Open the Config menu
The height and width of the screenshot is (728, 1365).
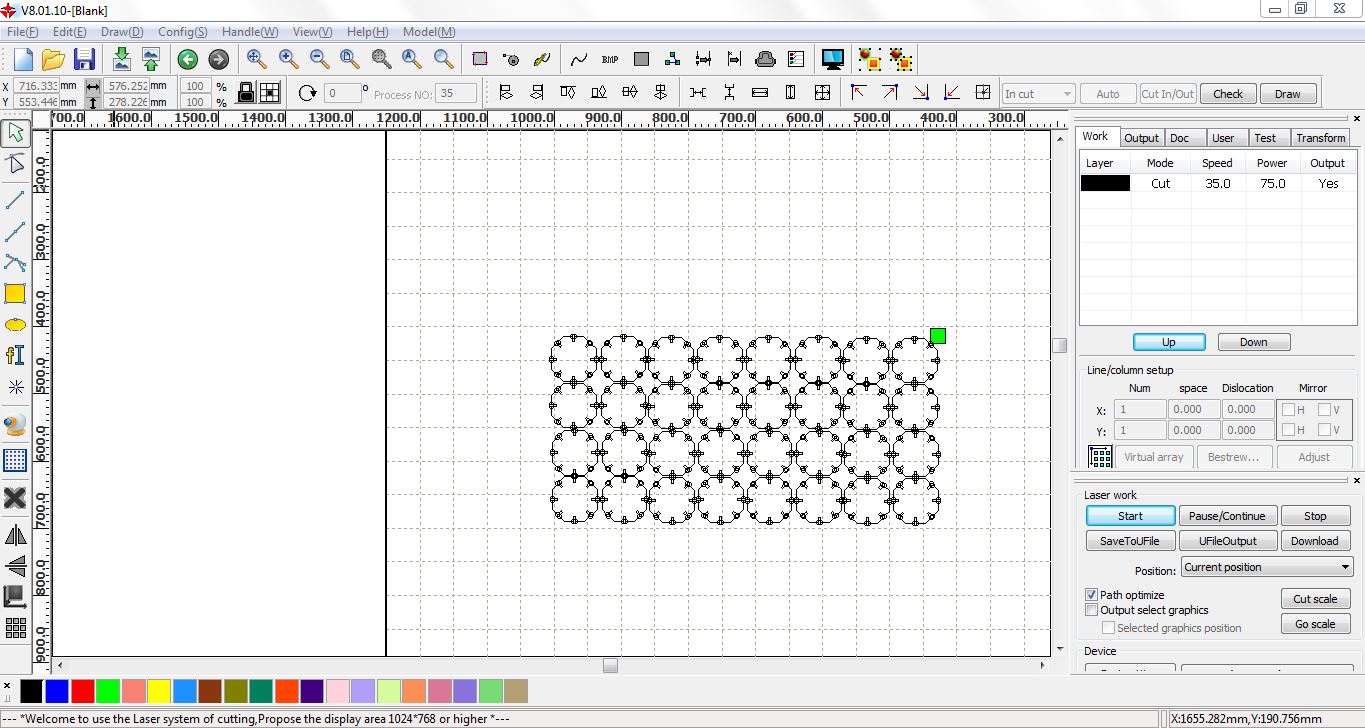coord(183,32)
